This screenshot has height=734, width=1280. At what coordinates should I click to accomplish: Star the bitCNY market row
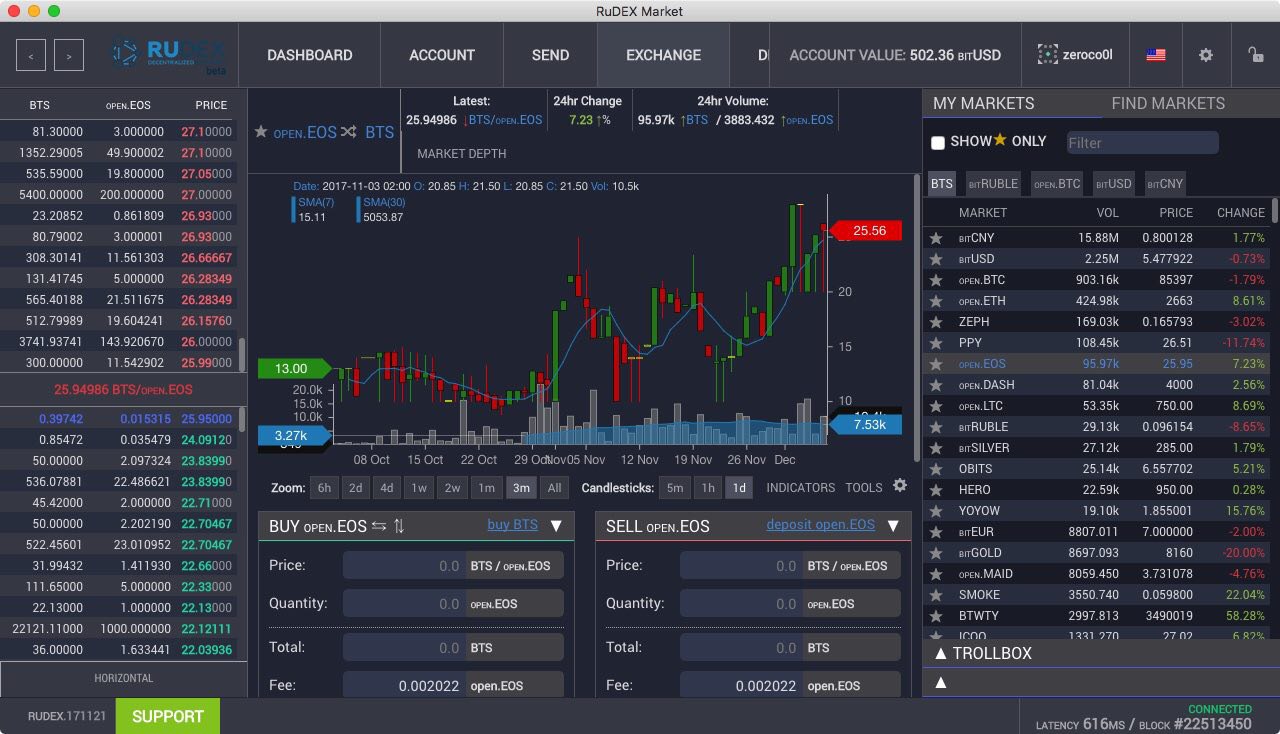[x=936, y=238]
